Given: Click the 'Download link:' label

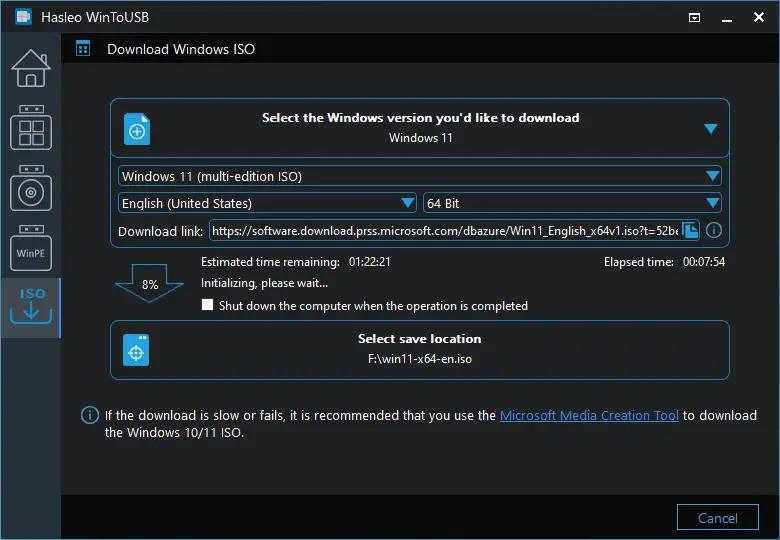Looking at the screenshot, I should pyautogui.click(x=160, y=231).
